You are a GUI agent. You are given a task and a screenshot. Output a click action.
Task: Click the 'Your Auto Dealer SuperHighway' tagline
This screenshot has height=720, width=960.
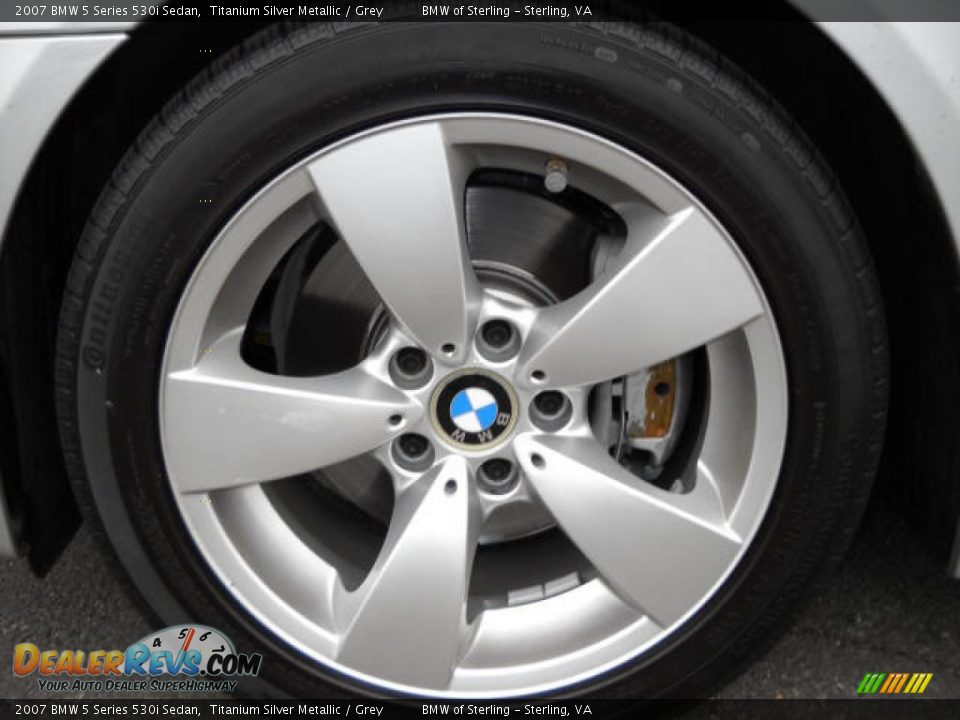click(x=137, y=686)
